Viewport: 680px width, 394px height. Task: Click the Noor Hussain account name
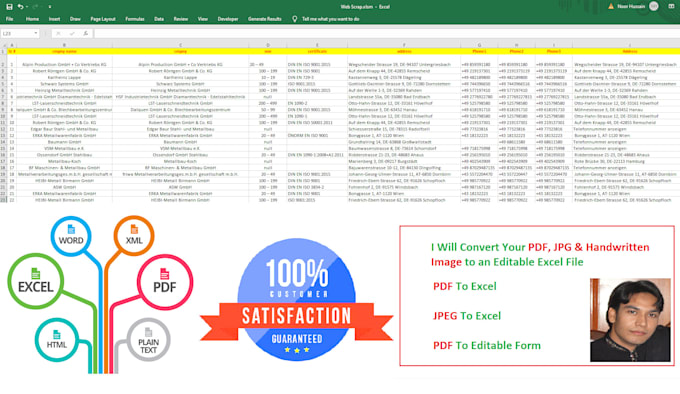631,7
